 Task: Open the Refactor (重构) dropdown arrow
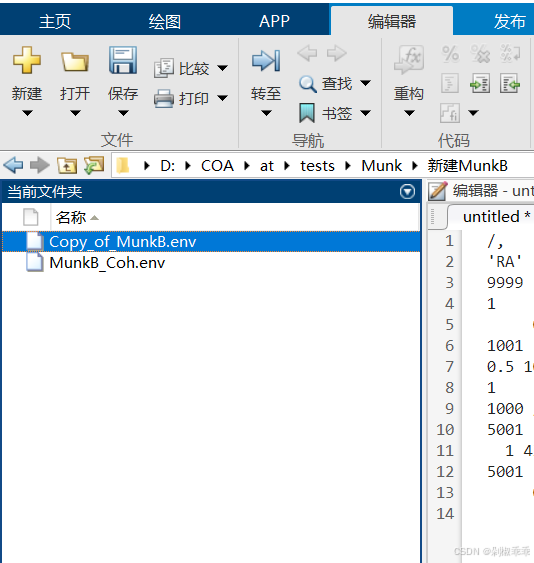coord(409,113)
